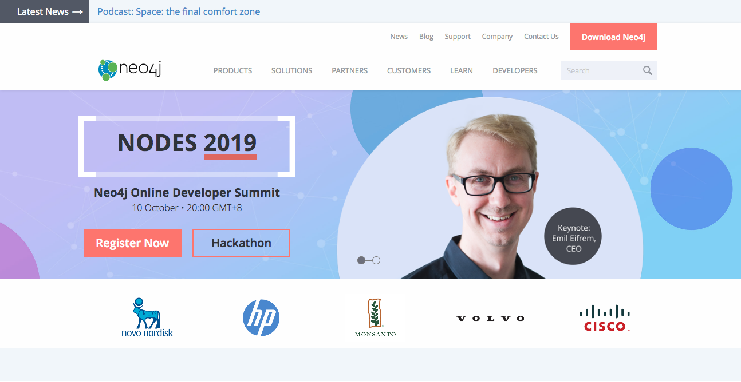Open the Cisco customer logo
Viewport: 741px width, 382px height.
tap(604, 318)
